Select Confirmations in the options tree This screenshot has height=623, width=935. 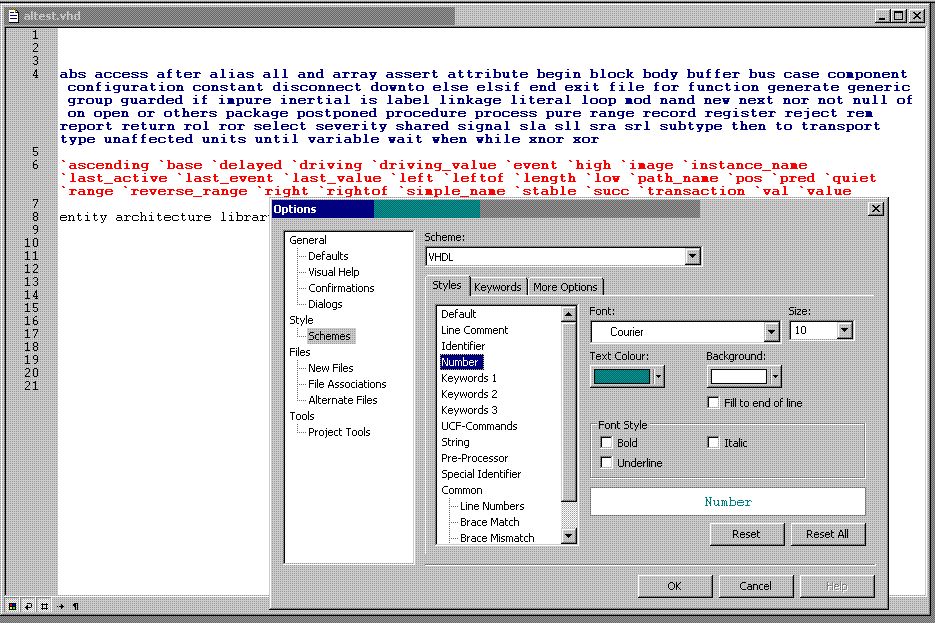point(341,288)
